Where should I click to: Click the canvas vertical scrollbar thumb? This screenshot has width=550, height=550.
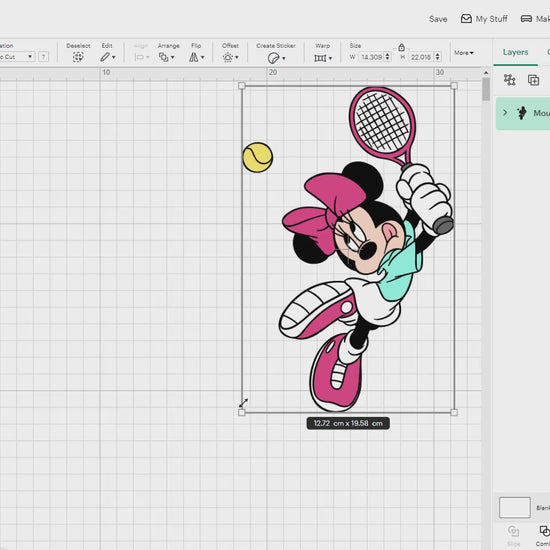(x=486, y=89)
